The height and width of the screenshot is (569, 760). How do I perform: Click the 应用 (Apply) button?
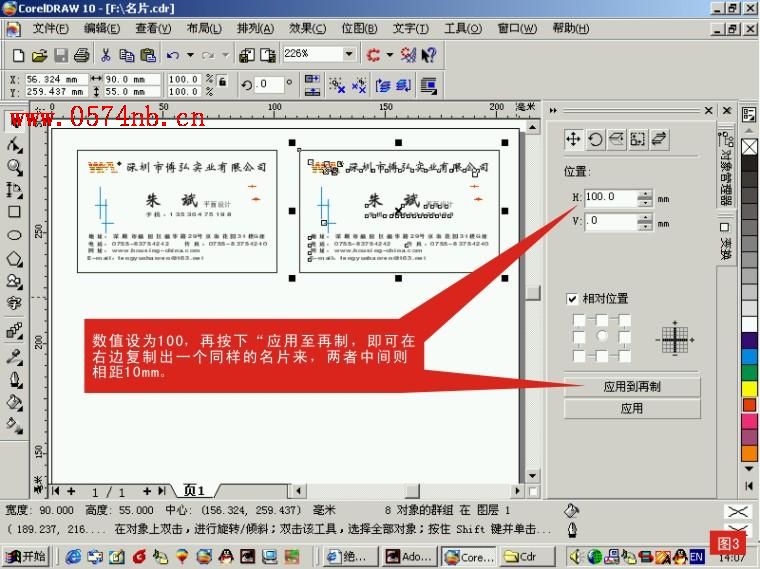pyautogui.click(x=632, y=409)
